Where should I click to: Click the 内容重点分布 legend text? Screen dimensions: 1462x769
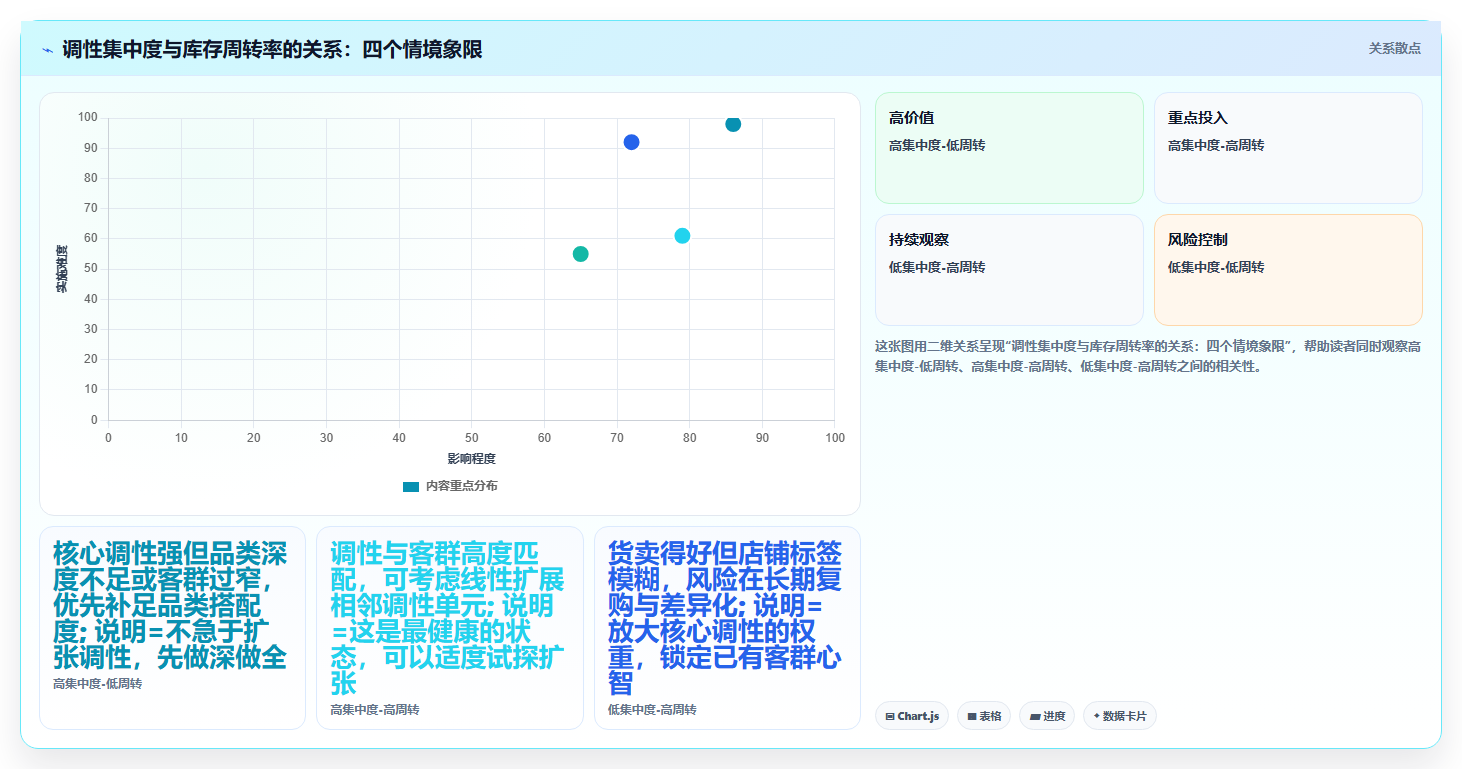coord(461,486)
